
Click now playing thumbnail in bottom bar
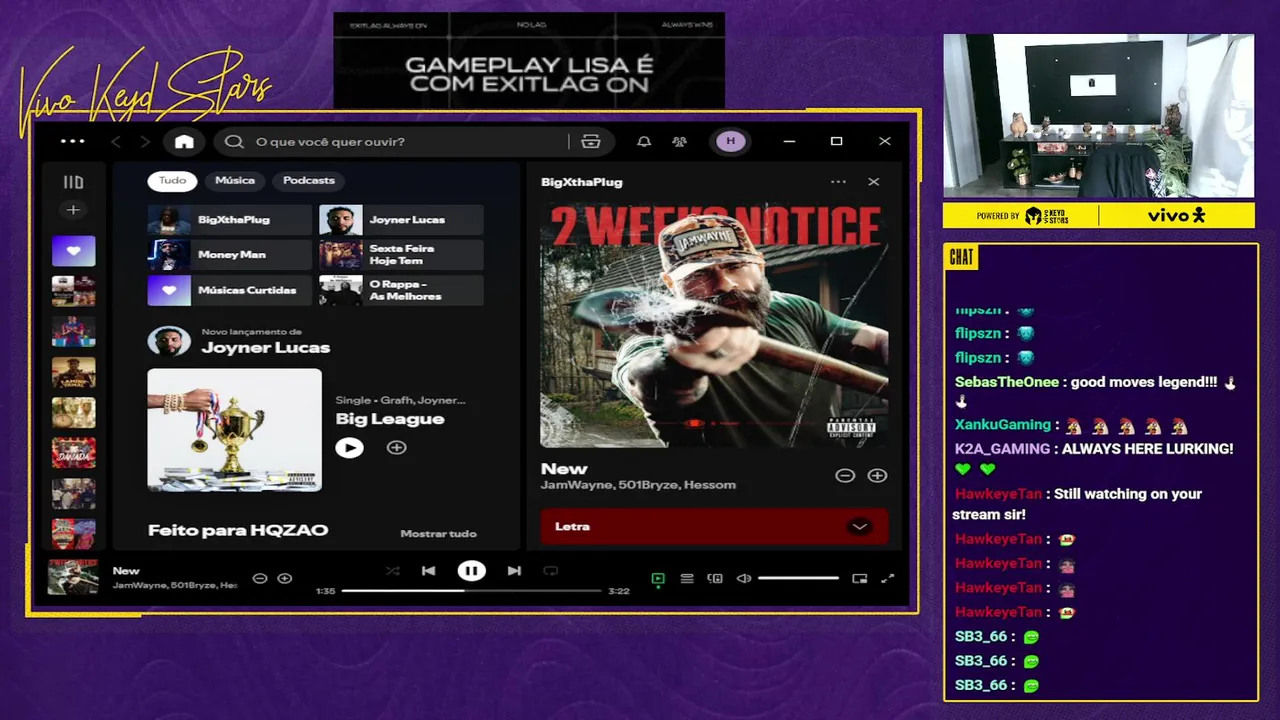pyautogui.click(x=74, y=578)
